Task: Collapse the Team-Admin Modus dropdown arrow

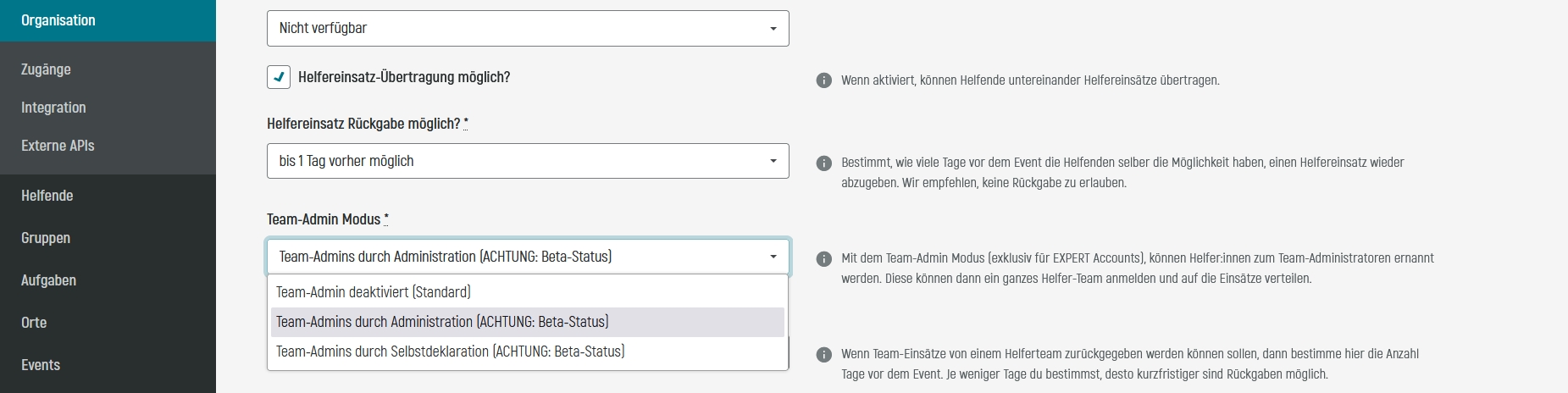Action: tap(773, 257)
